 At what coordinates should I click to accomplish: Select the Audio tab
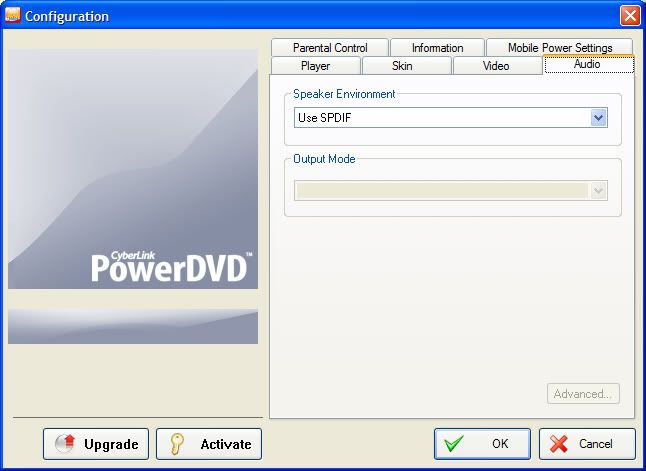click(588, 64)
